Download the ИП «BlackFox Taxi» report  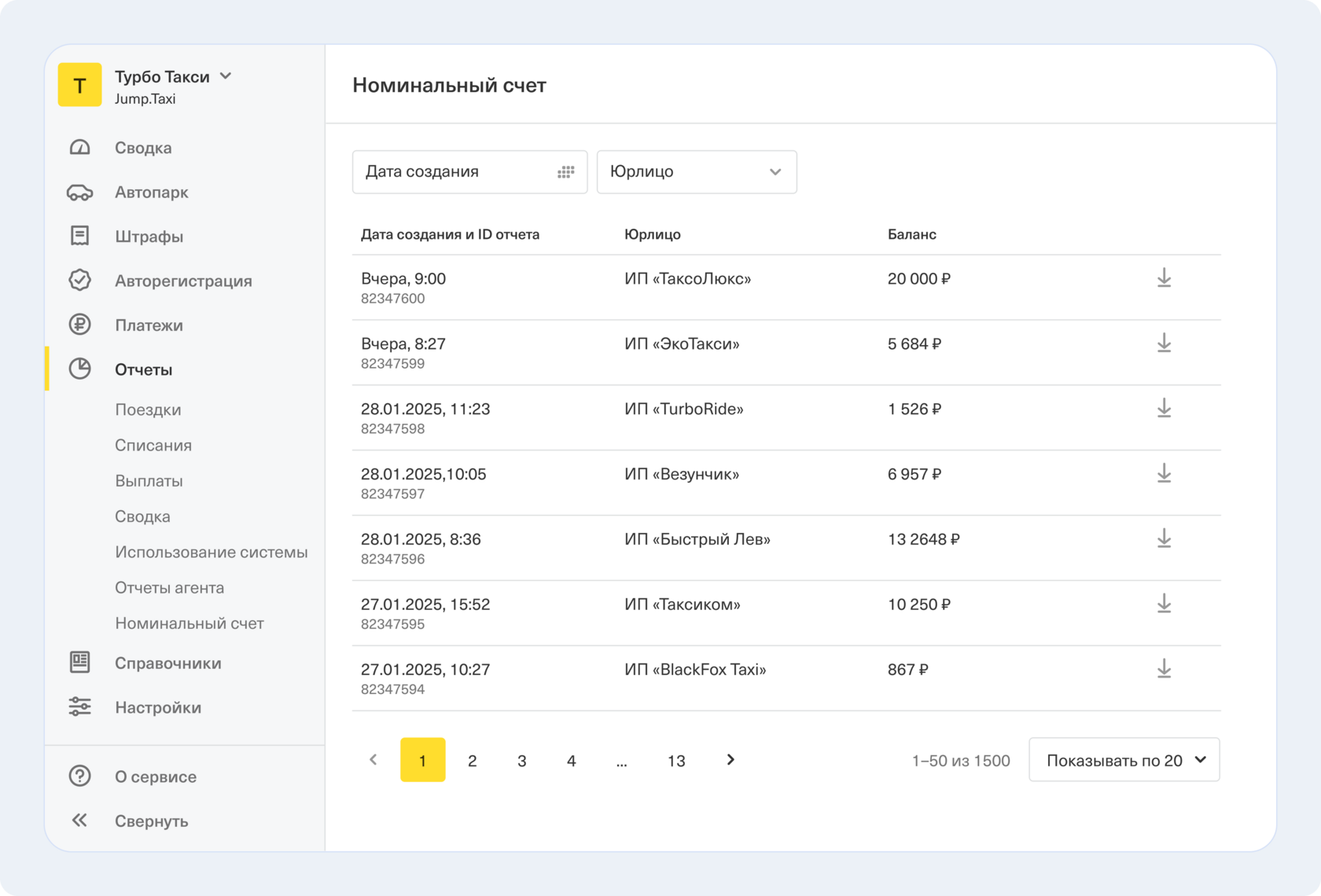(1164, 669)
